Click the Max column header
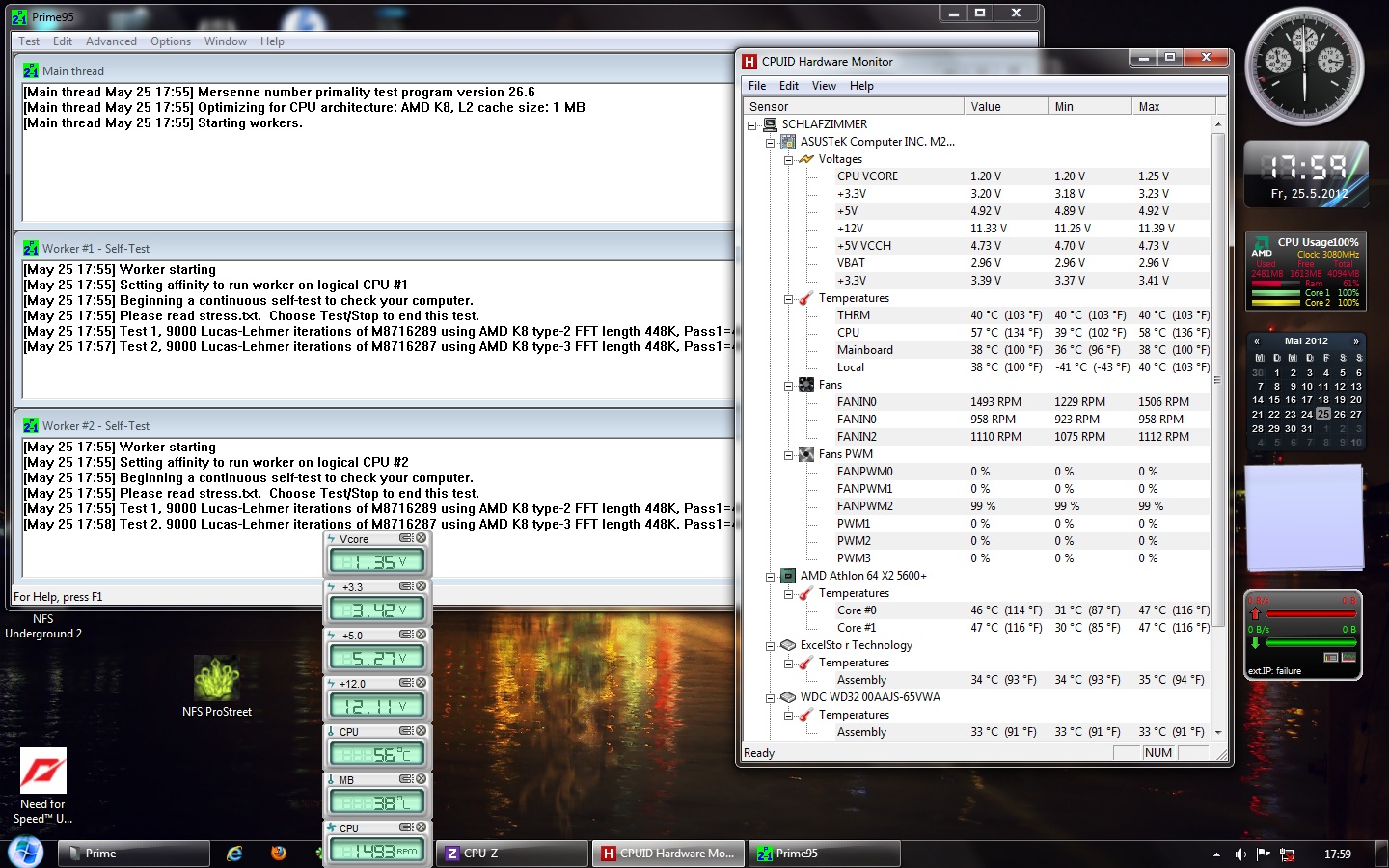The height and width of the screenshot is (868, 1389). coord(1174,107)
